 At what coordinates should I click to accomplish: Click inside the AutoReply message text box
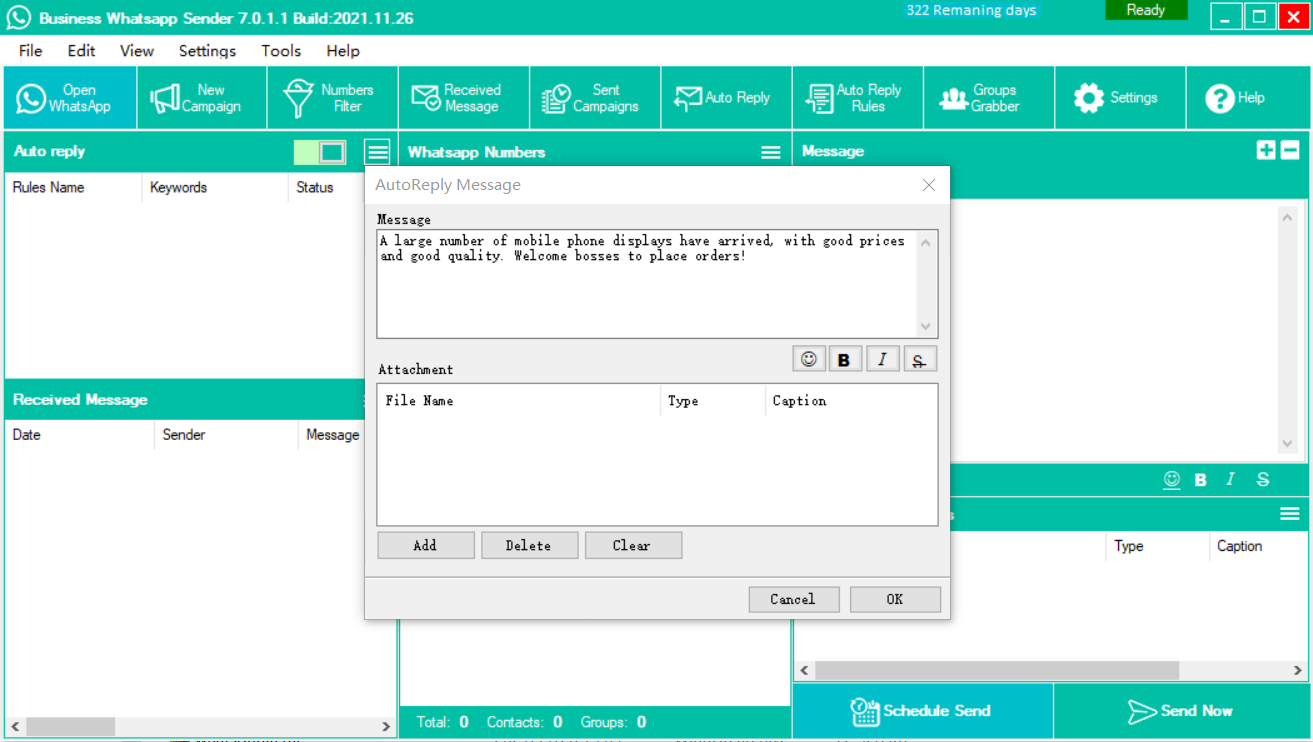pos(647,284)
